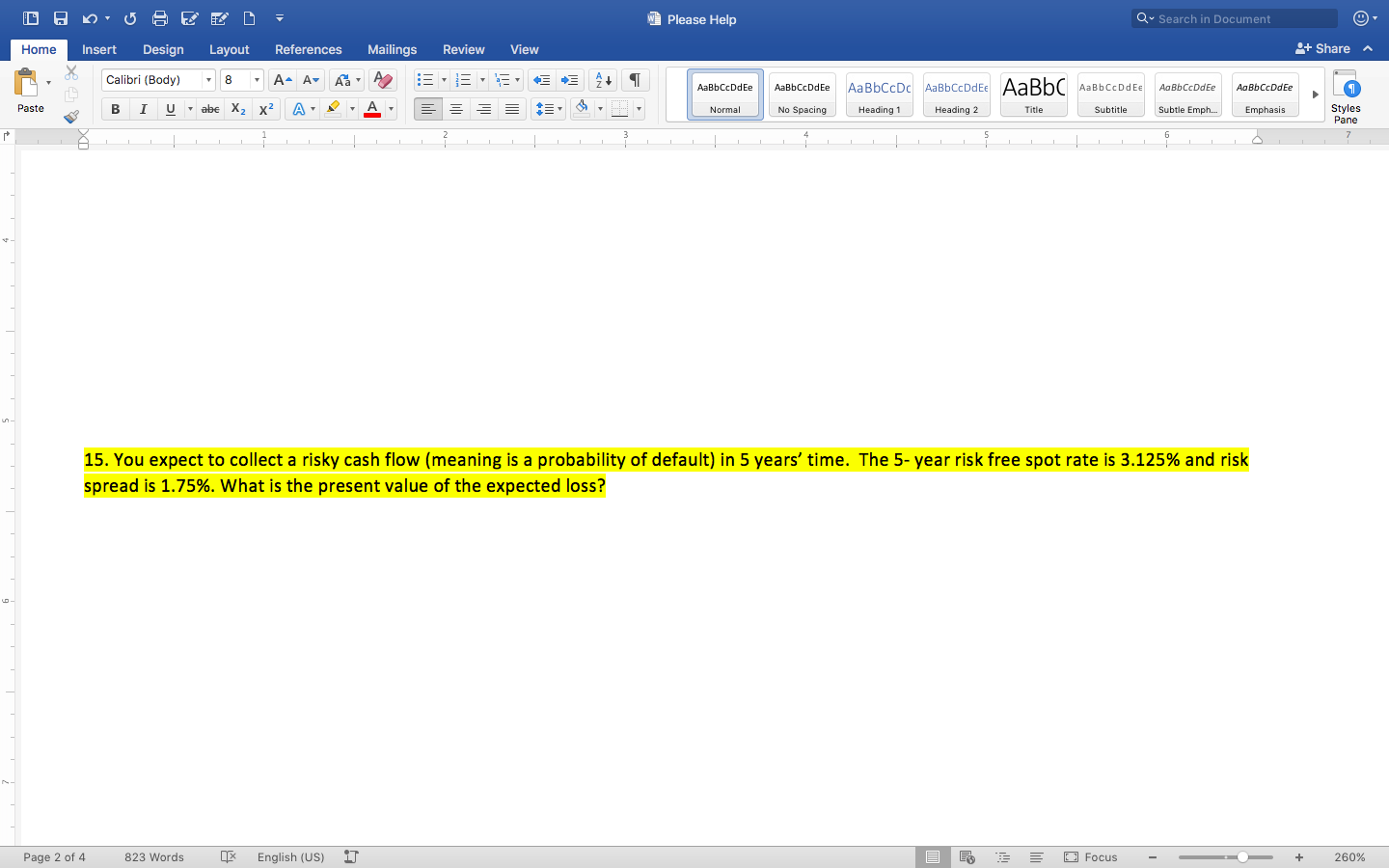The height and width of the screenshot is (868, 1389).
Task: Open the Sort dialog with the A-Z icon
Action: pos(601,79)
